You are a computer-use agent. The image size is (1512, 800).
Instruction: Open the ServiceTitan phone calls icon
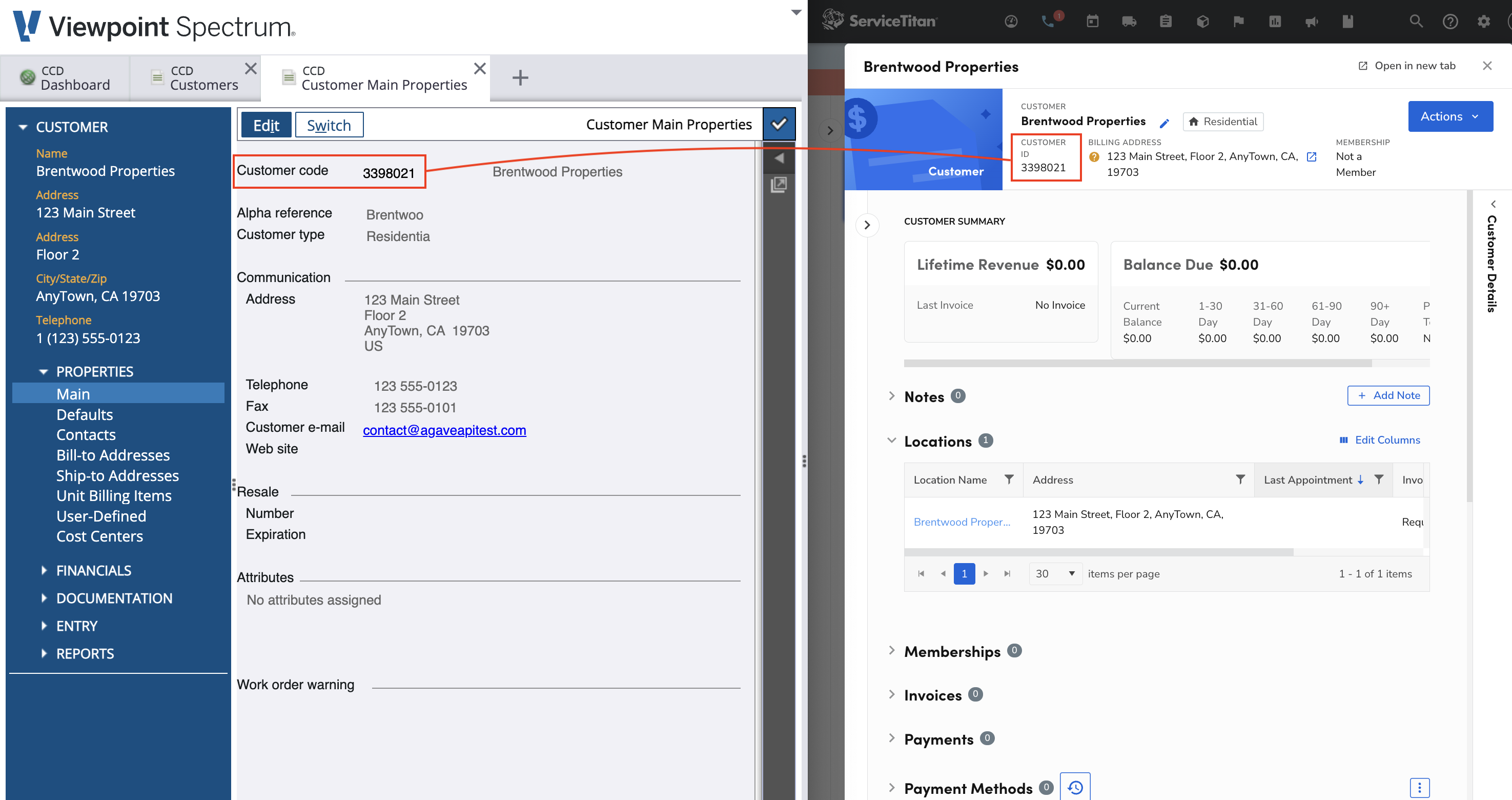(x=1048, y=22)
